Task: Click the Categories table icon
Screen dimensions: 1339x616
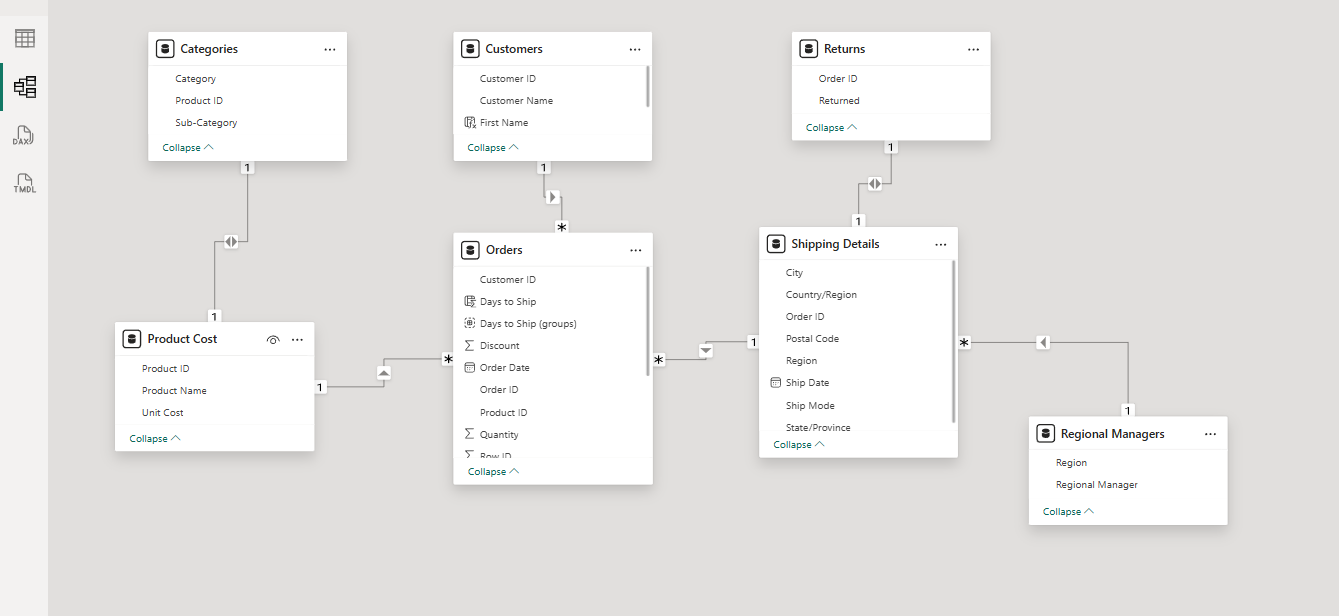Action: (x=165, y=49)
